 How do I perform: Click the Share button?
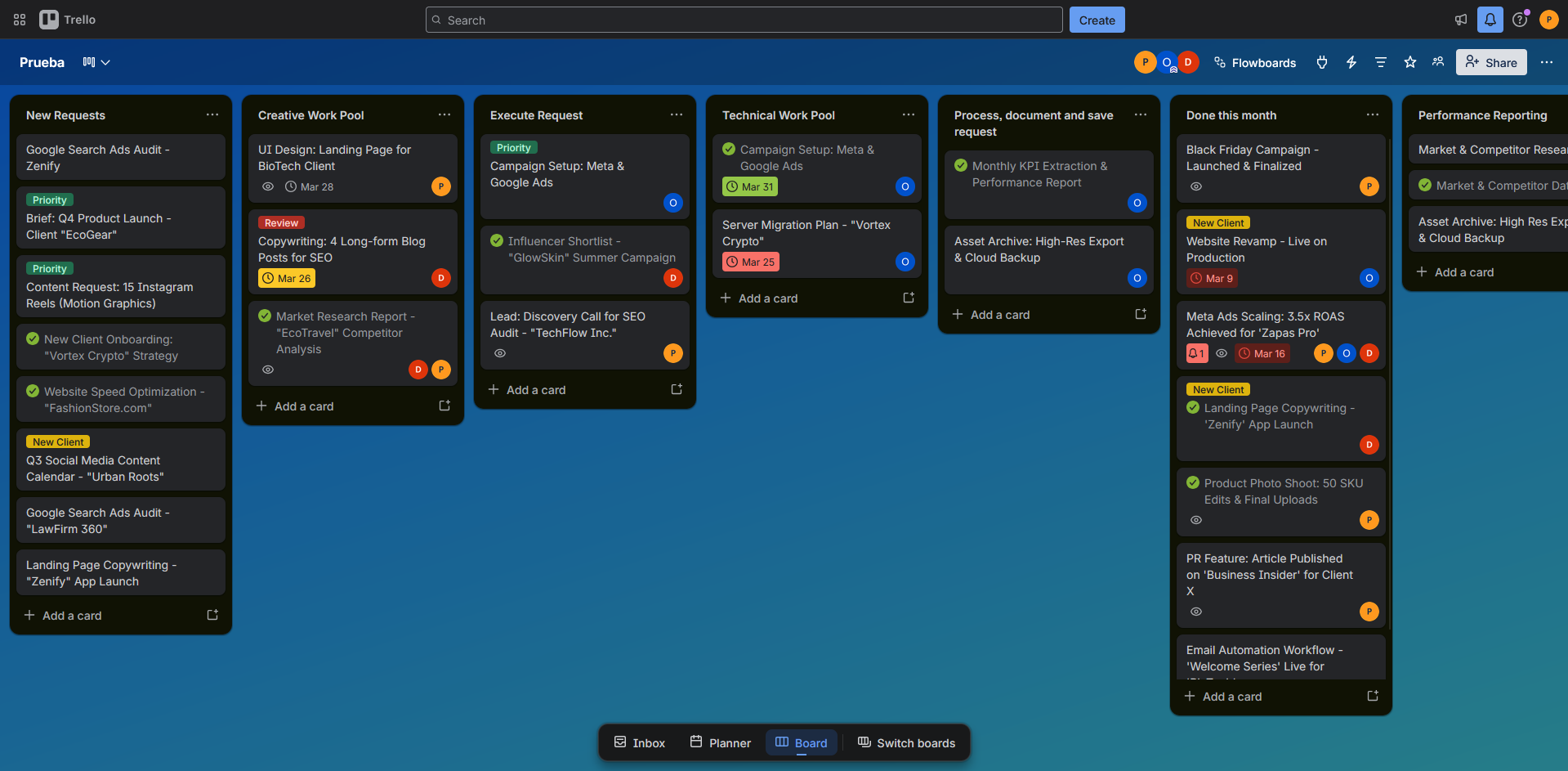[1491, 63]
